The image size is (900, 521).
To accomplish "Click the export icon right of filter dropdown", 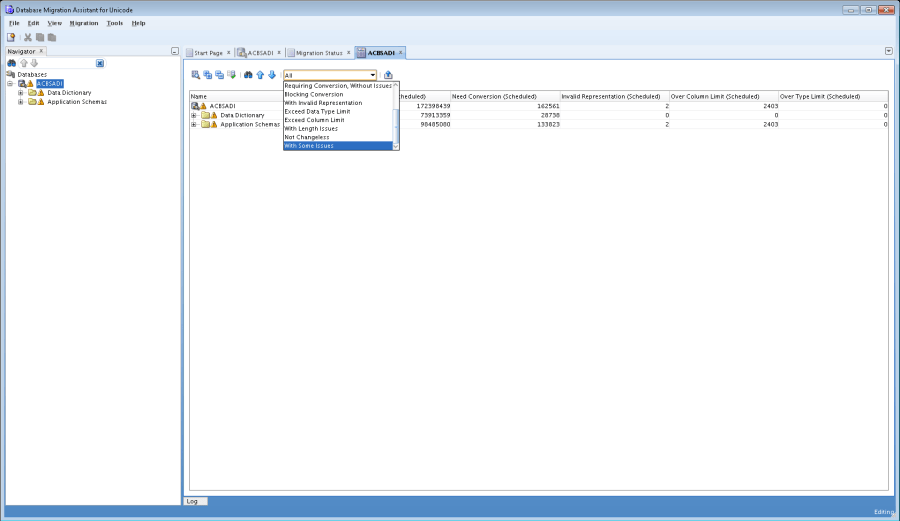I will pos(388,75).
